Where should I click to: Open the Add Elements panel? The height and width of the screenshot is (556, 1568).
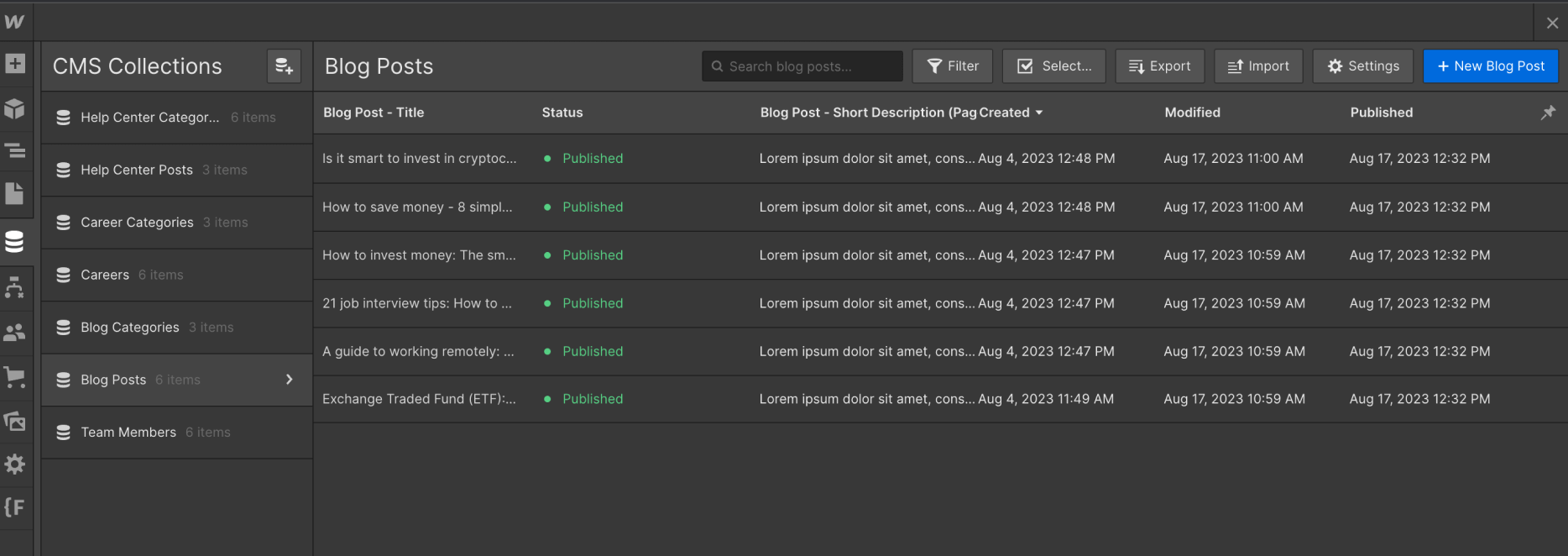click(15, 63)
